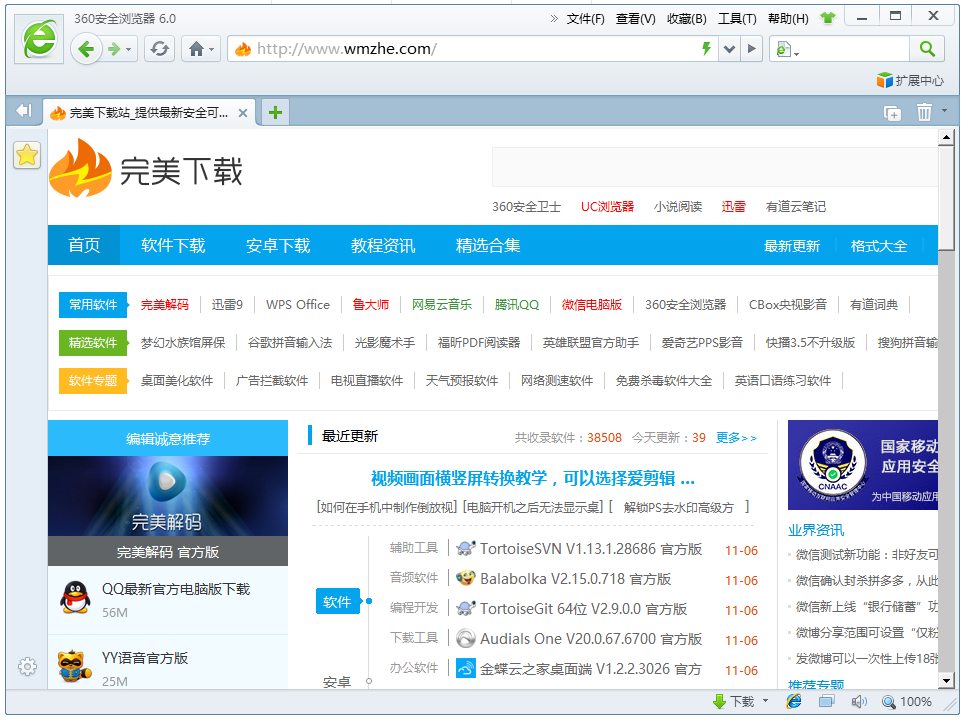Open the address bar history dropdown
The image size is (968, 722).
coord(729,48)
